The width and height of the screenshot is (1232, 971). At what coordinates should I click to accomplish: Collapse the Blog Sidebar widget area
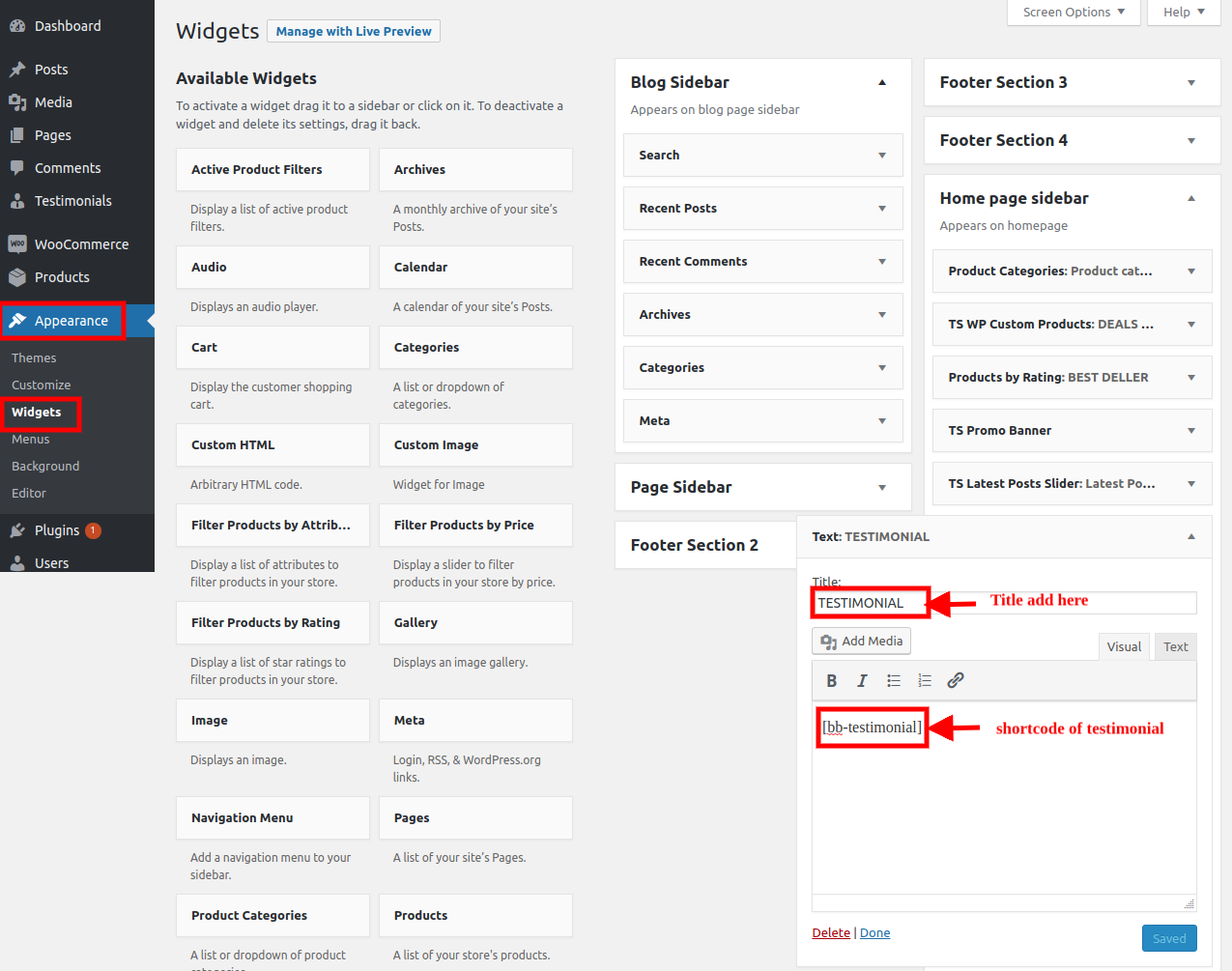click(x=881, y=83)
